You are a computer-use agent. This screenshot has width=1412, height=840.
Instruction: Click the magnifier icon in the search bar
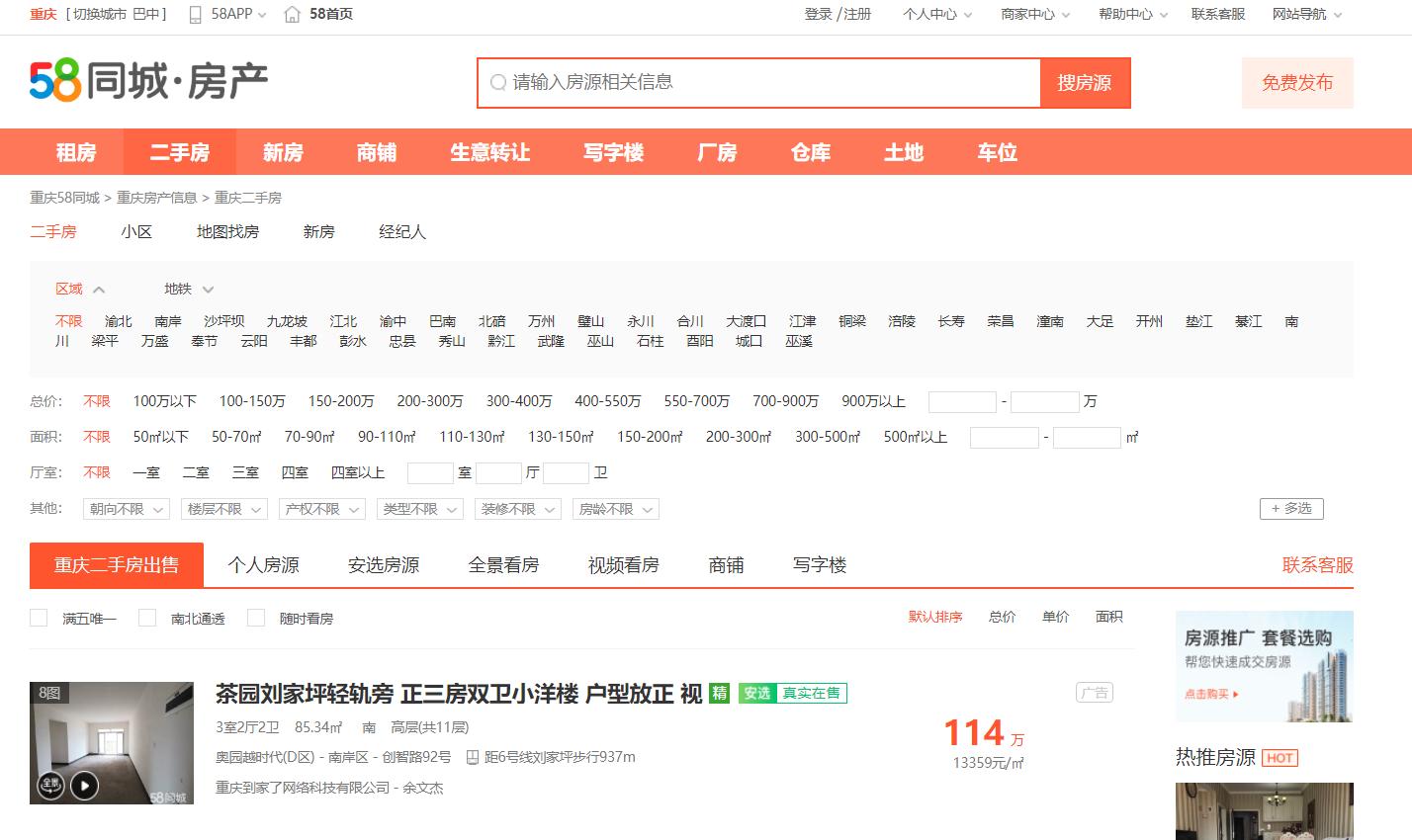pos(497,83)
